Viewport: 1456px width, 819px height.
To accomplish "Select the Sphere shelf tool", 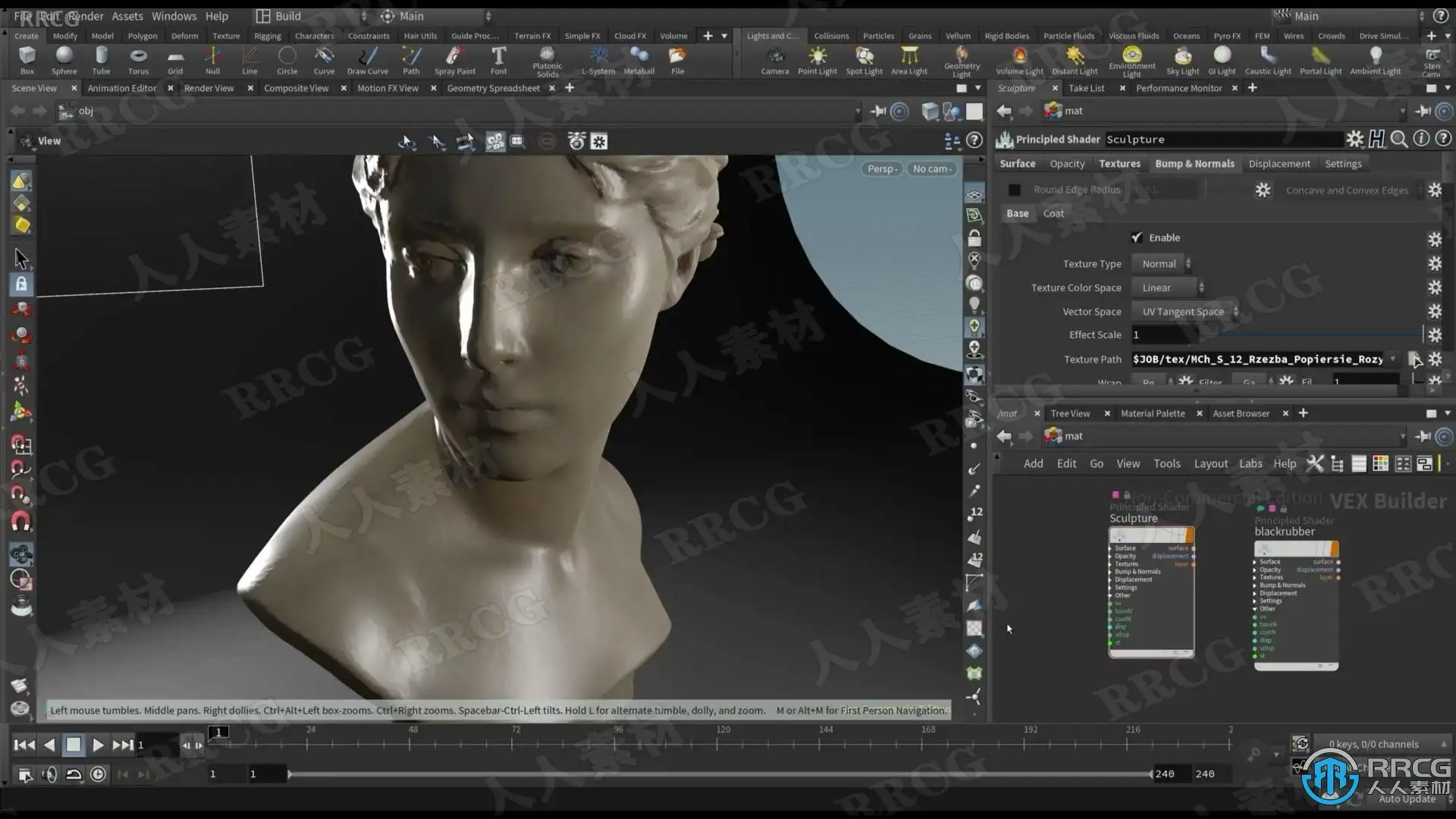I will [x=64, y=60].
